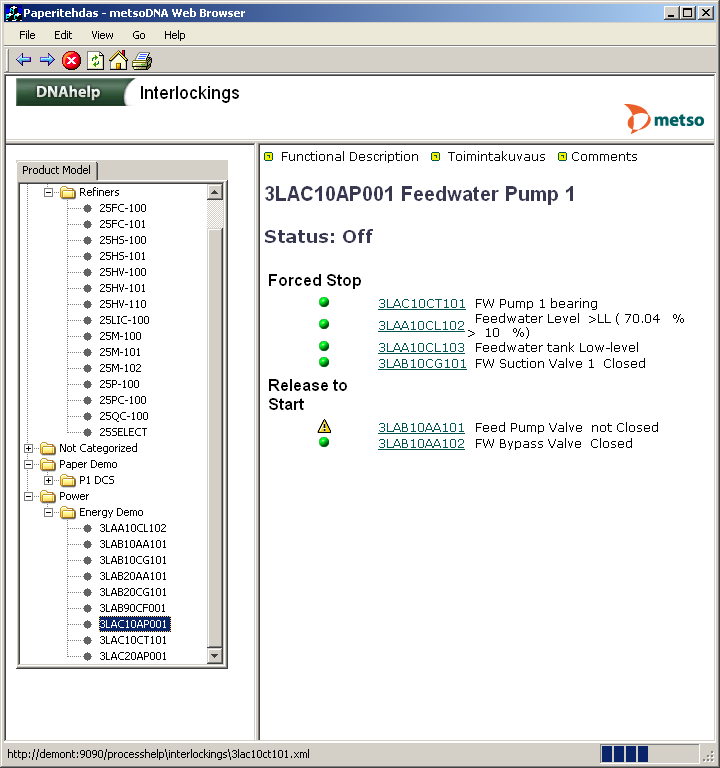Select tree item 25SELECT
720x768 pixels.
click(x=123, y=432)
